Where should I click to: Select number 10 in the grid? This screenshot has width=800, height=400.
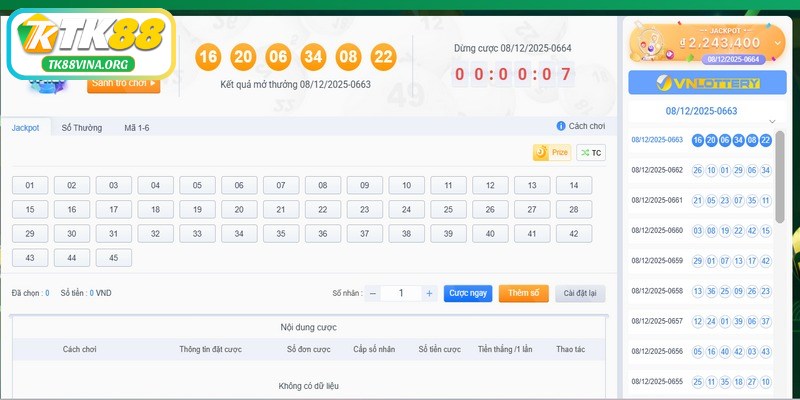click(x=407, y=185)
